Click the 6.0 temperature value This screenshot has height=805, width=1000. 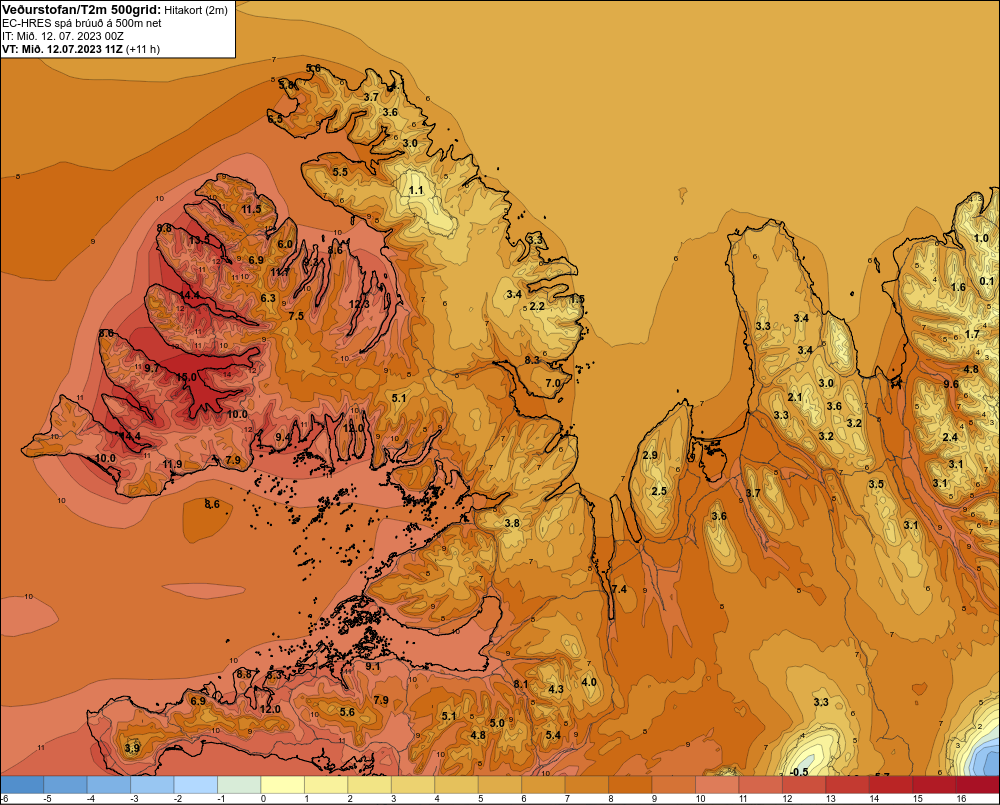[x=285, y=244]
